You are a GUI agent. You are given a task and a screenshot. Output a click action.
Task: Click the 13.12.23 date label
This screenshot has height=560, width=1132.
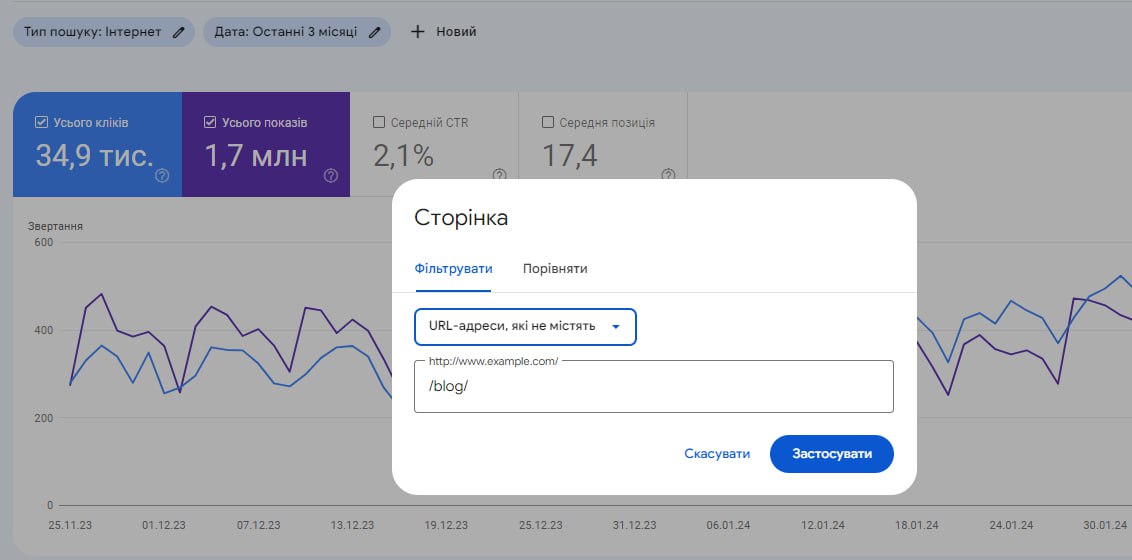pos(352,525)
